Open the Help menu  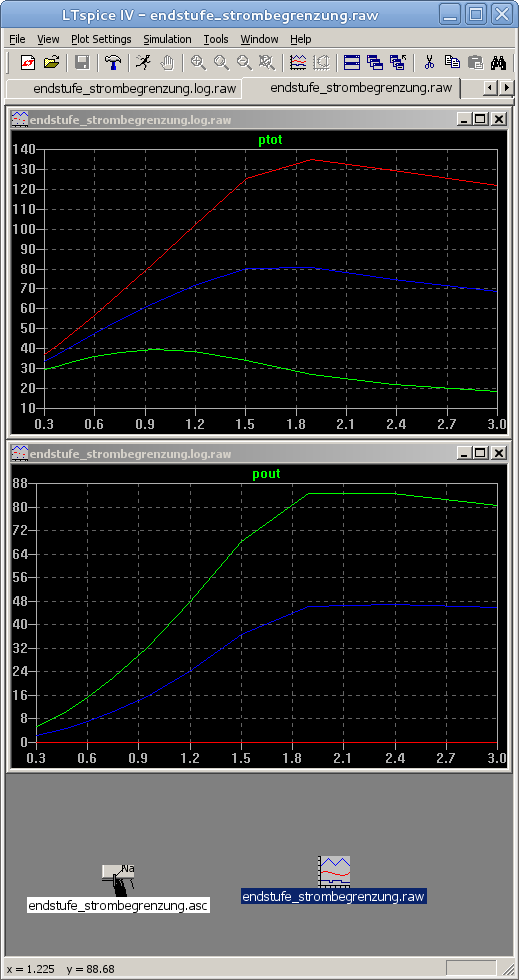point(301,39)
